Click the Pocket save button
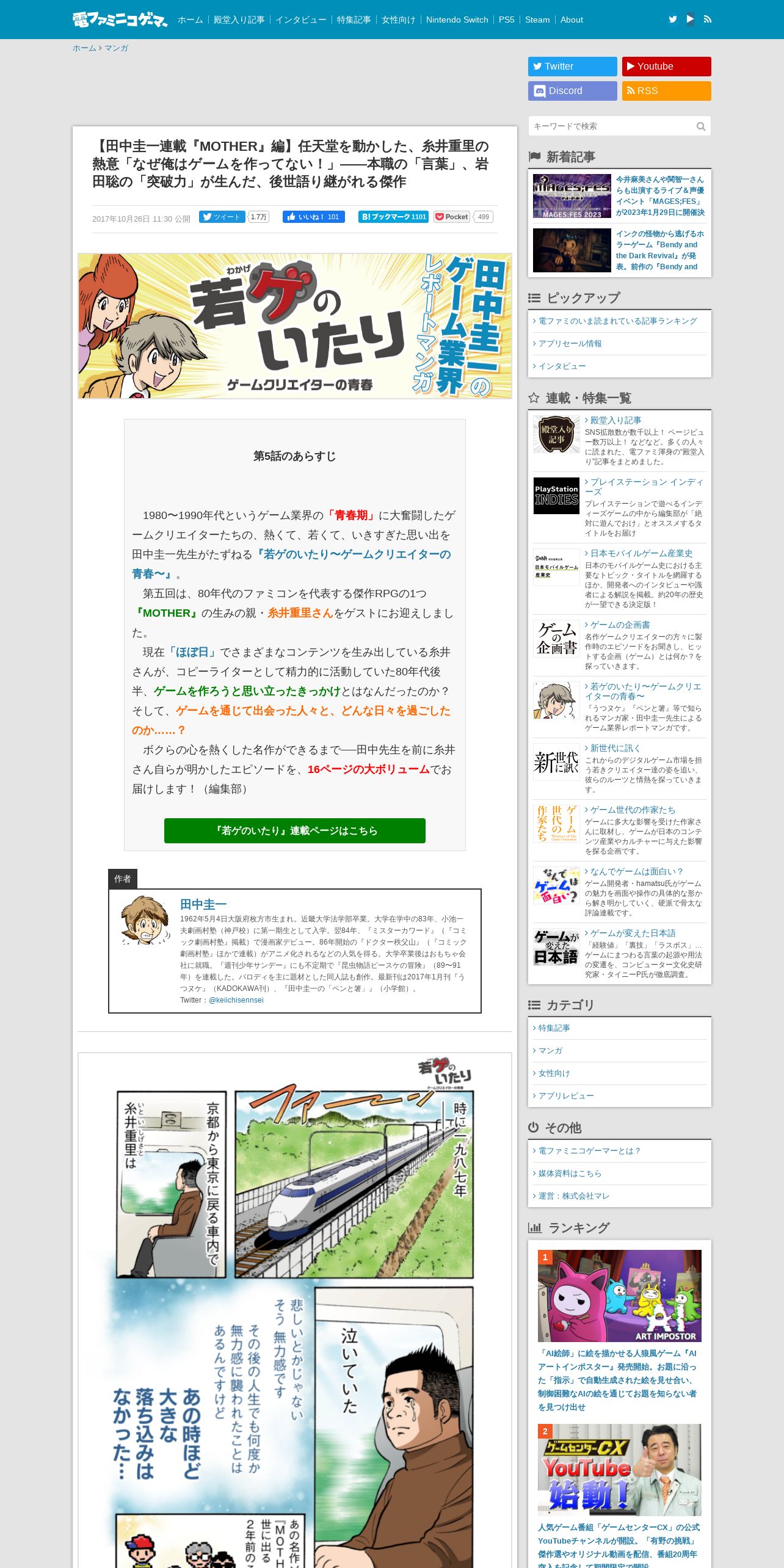The width and height of the screenshot is (784, 1568). 452,217
